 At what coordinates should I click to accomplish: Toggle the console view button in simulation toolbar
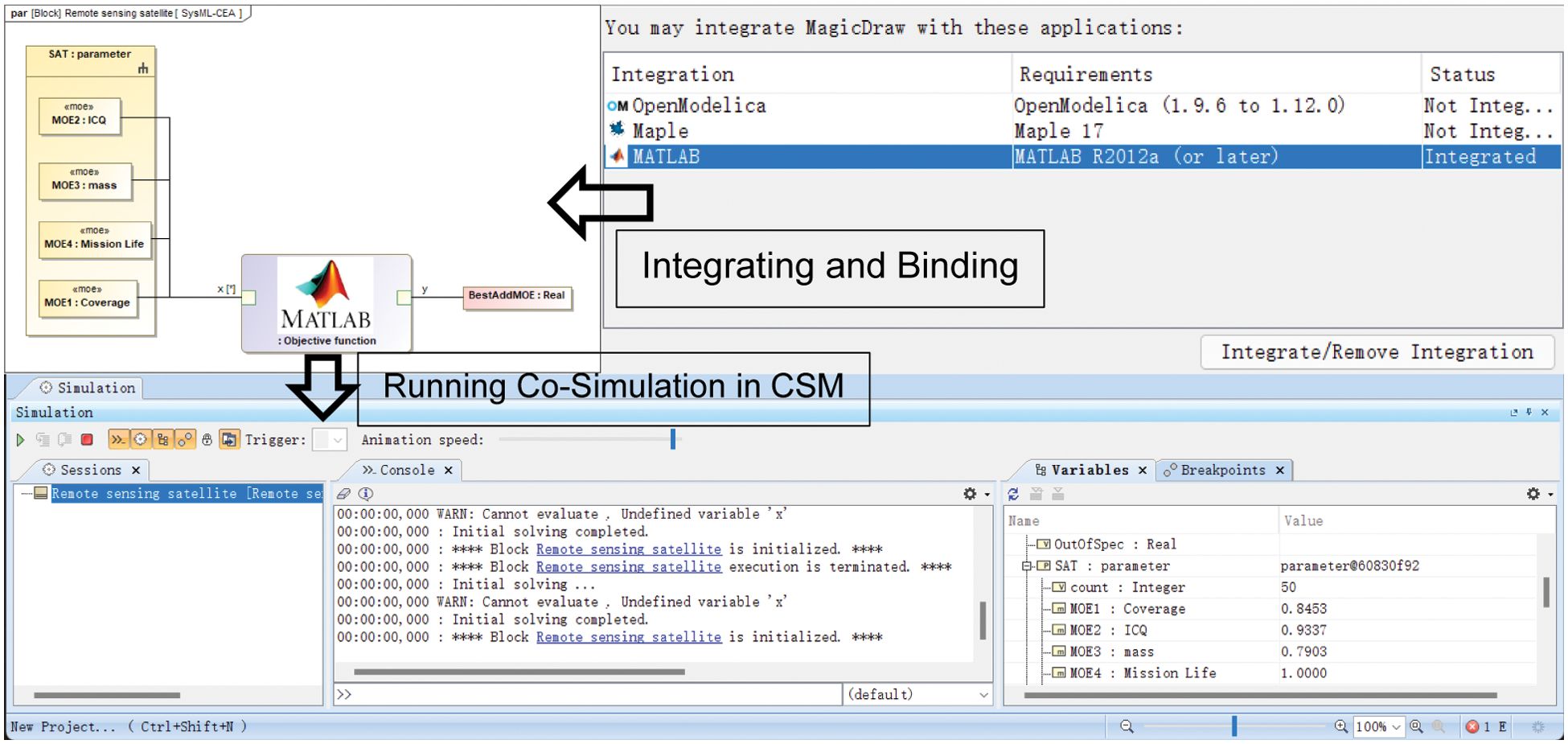point(118,440)
